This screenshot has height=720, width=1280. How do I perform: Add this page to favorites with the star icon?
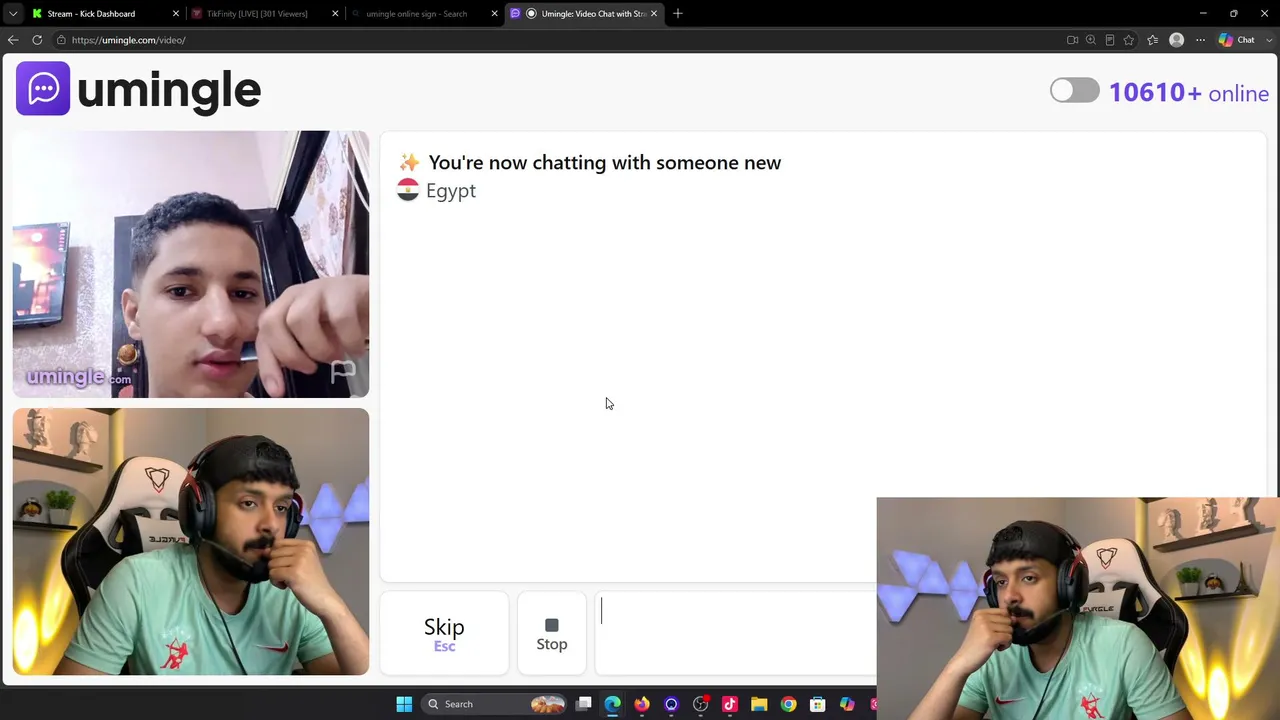click(x=1129, y=40)
